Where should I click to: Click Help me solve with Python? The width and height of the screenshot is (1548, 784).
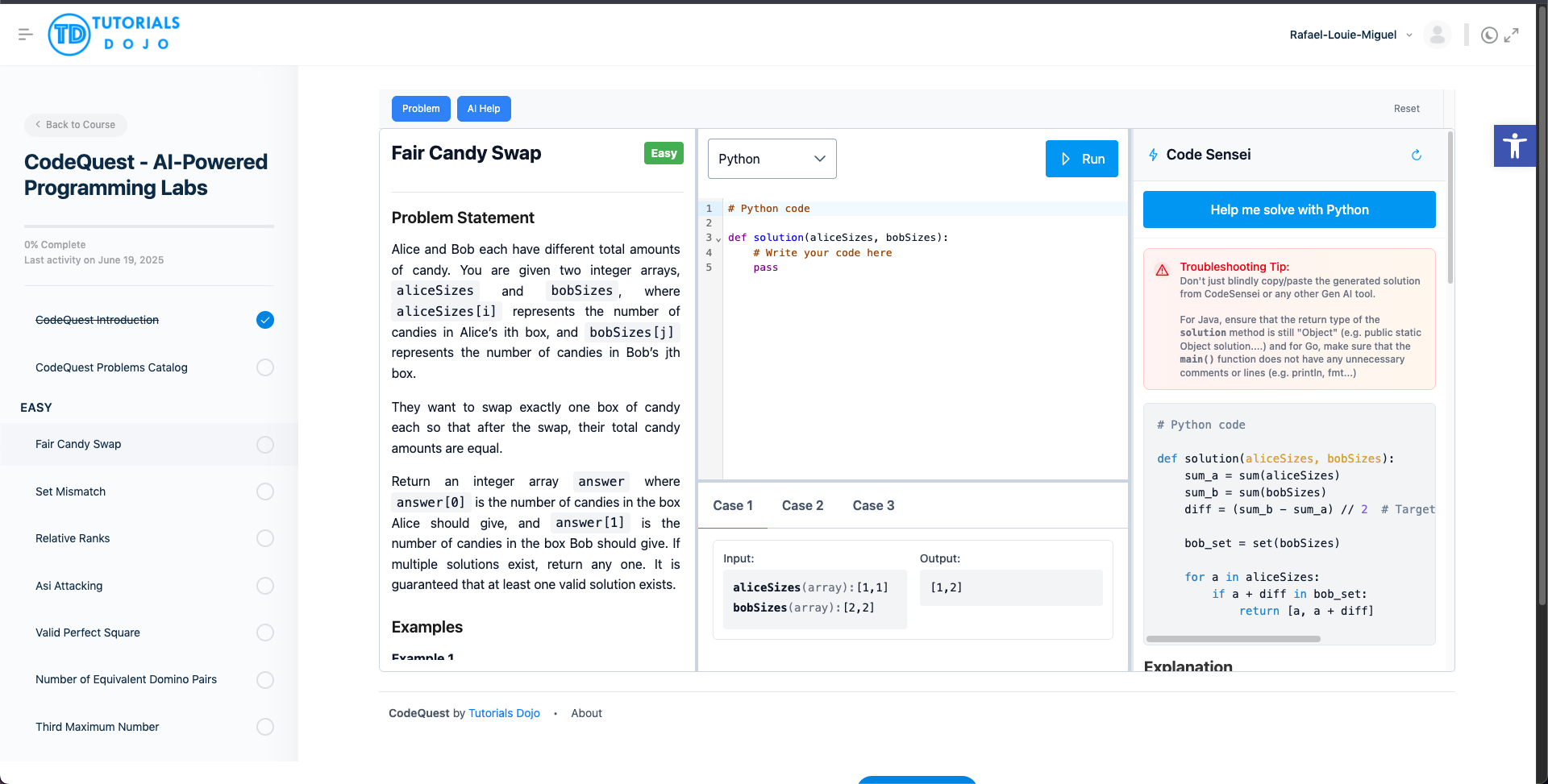pyautogui.click(x=1289, y=209)
